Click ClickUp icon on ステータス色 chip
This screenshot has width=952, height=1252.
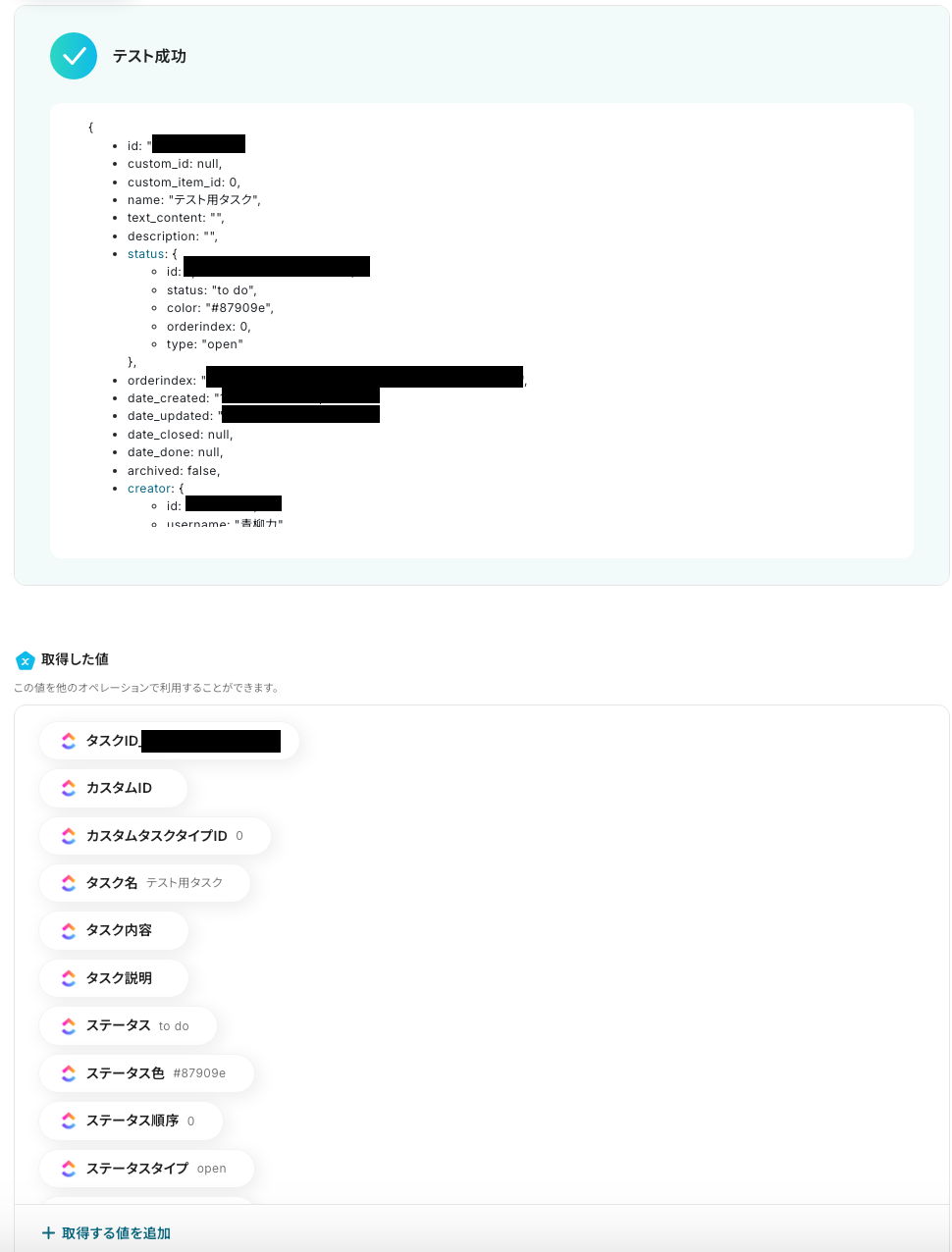69,1073
